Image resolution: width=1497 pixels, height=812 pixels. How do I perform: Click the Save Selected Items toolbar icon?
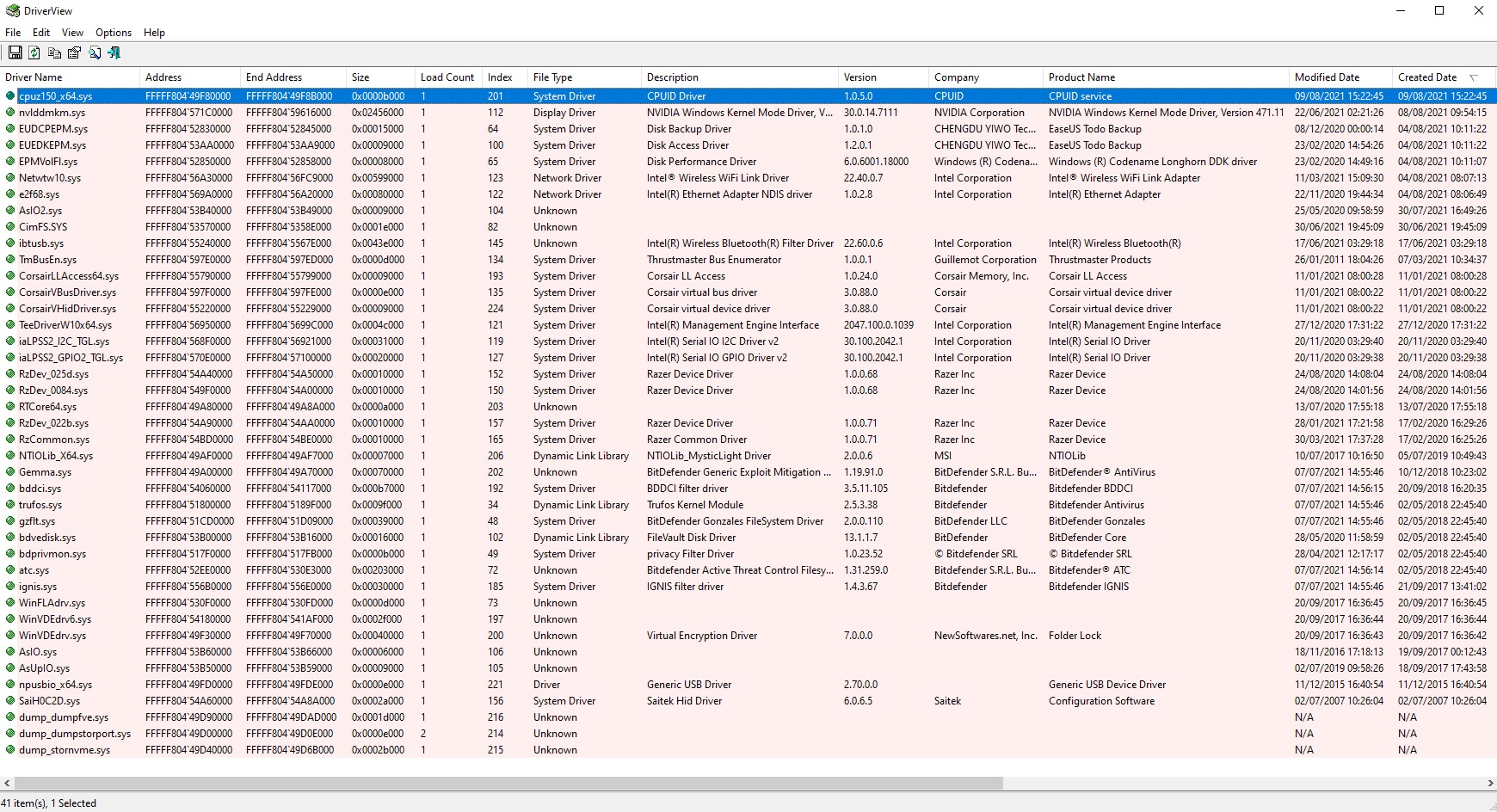[15, 53]
